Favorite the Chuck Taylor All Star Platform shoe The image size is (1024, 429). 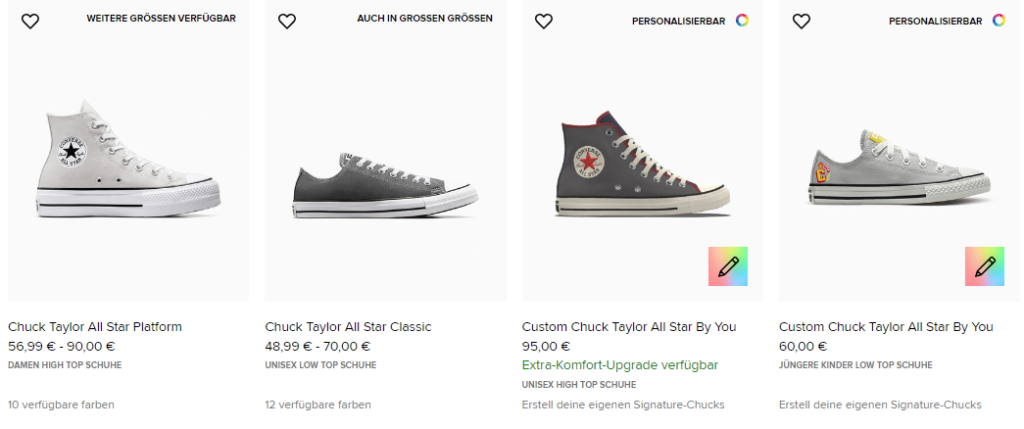[x=30, y=21]
